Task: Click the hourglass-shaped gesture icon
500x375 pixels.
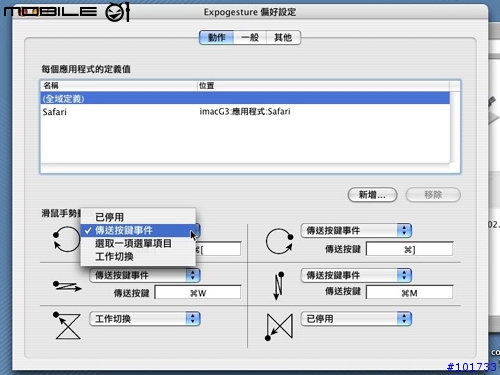Action: pos(67,326)
